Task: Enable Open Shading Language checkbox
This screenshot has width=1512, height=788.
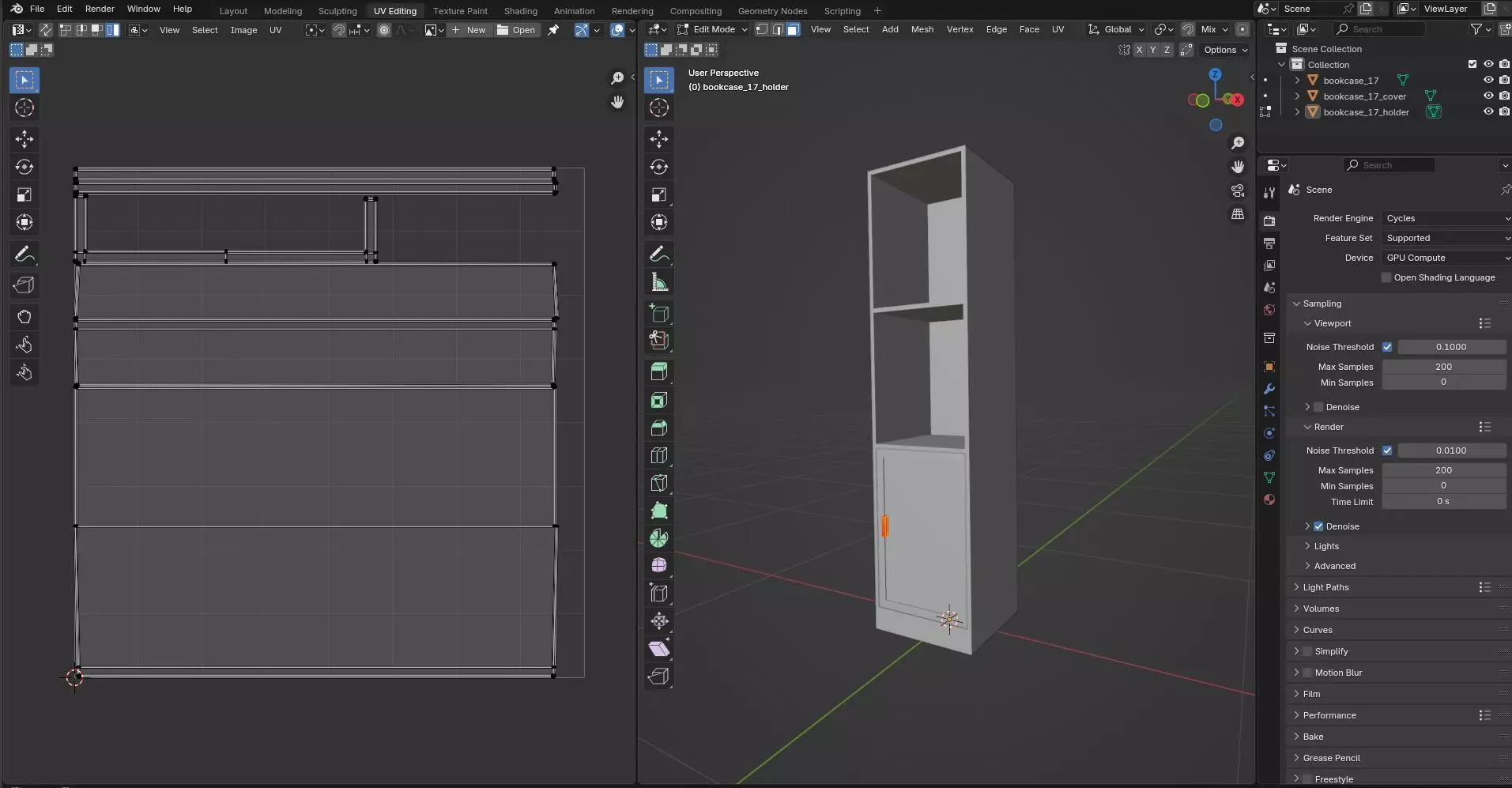Action: pos(1386,277)
